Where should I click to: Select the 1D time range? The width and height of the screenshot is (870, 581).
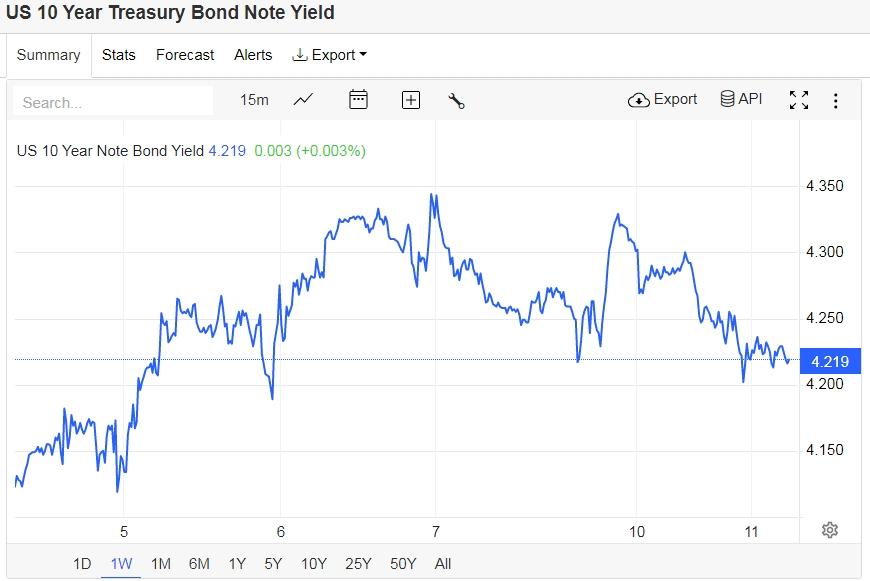click(x=82, y=564)
